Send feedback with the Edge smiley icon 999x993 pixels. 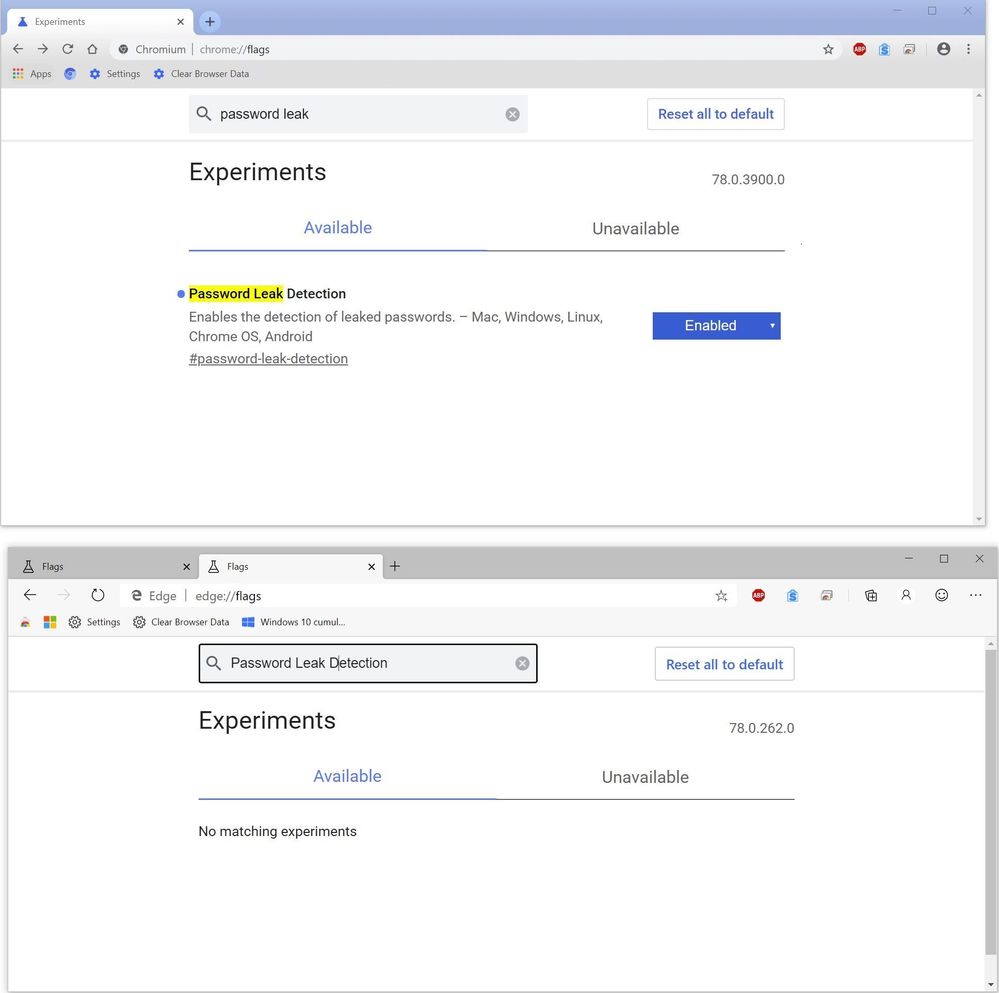tap(942, 596)
